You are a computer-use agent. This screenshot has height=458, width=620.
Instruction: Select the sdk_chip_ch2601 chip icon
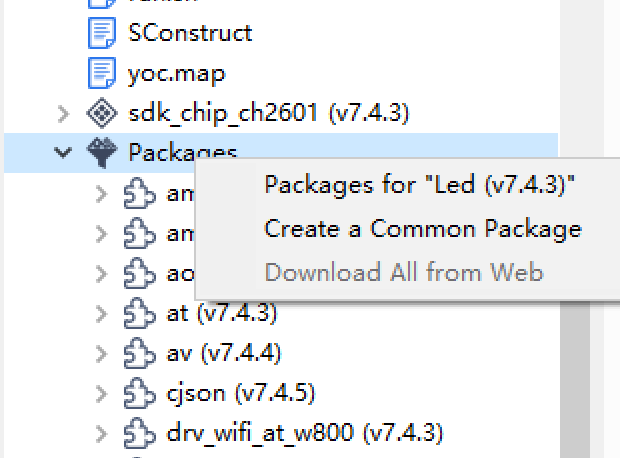click(x=102, y=113)
